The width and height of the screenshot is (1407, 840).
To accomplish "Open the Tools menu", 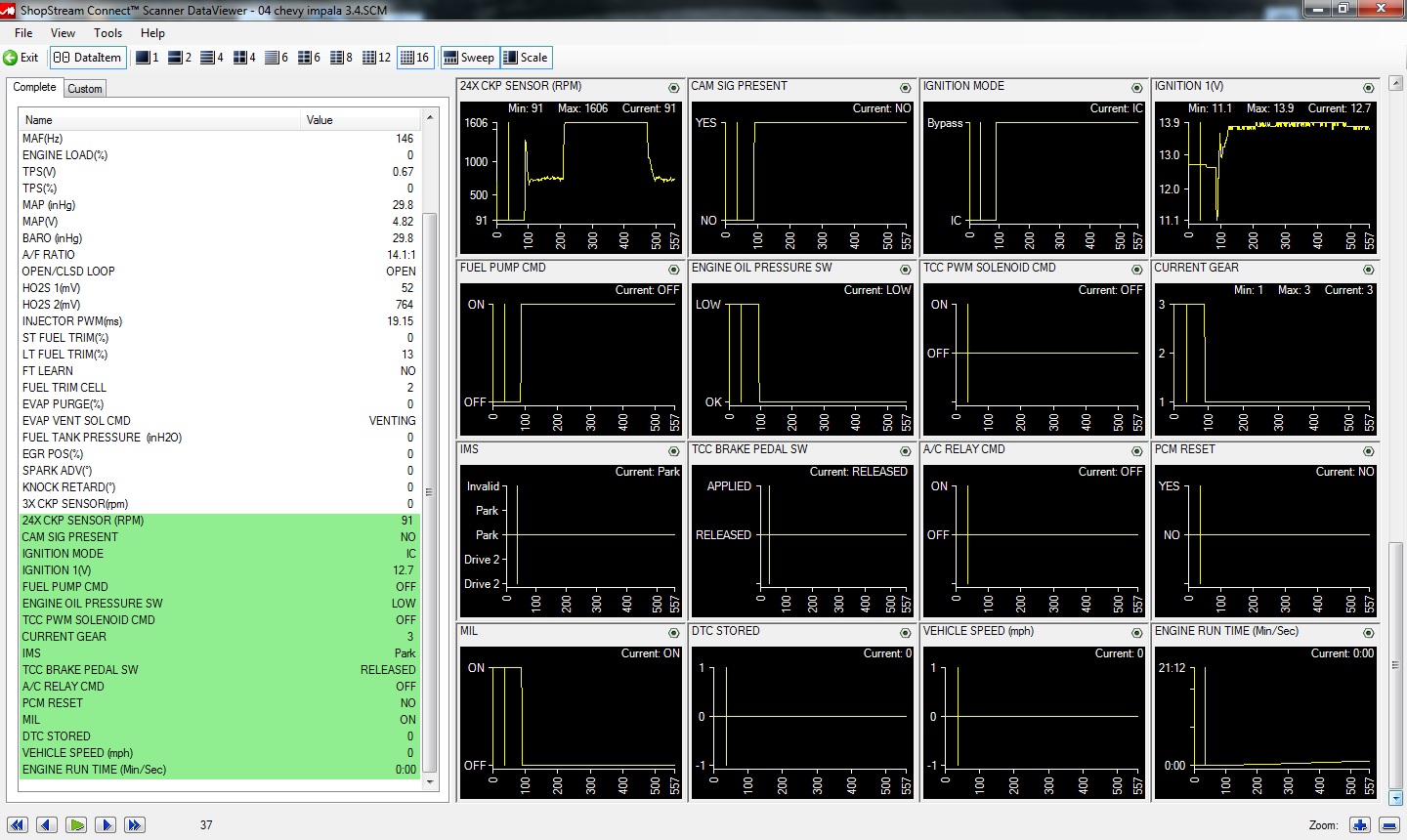I will pyautogui.click(x=107, y=33).
